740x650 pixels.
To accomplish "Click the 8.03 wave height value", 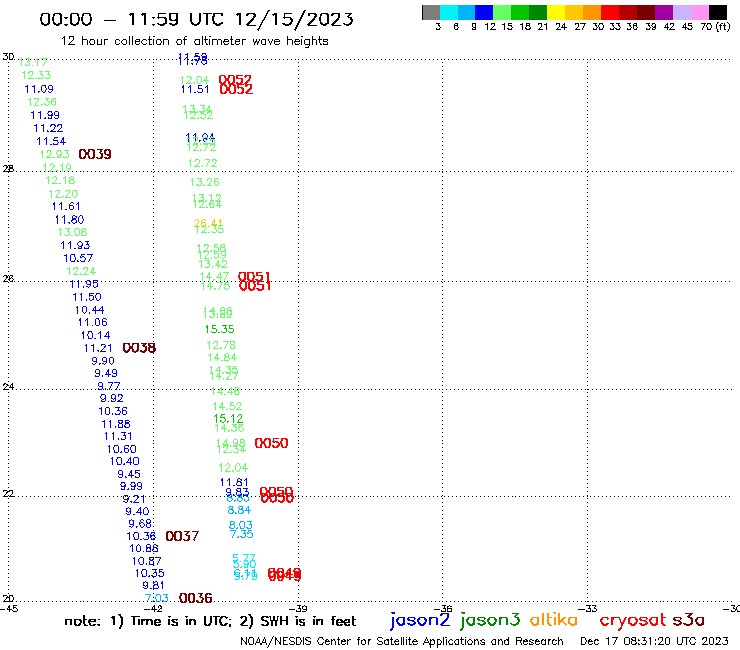I will 241,525.
